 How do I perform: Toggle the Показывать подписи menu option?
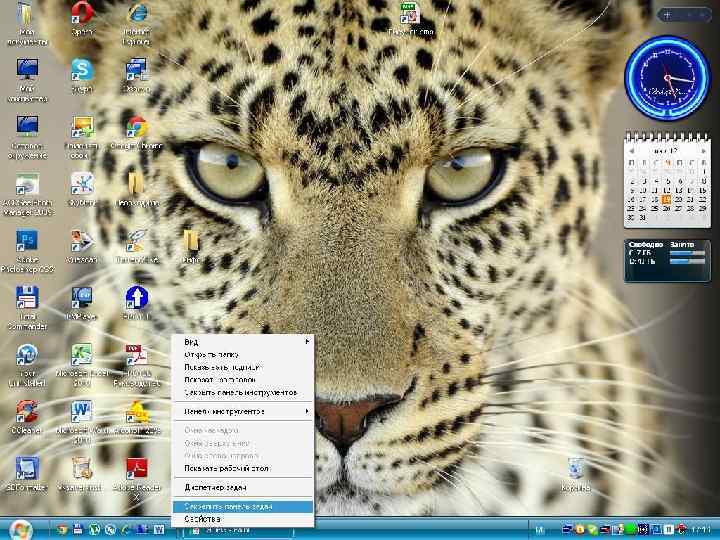pyautogui.click(x=243, y=367)
